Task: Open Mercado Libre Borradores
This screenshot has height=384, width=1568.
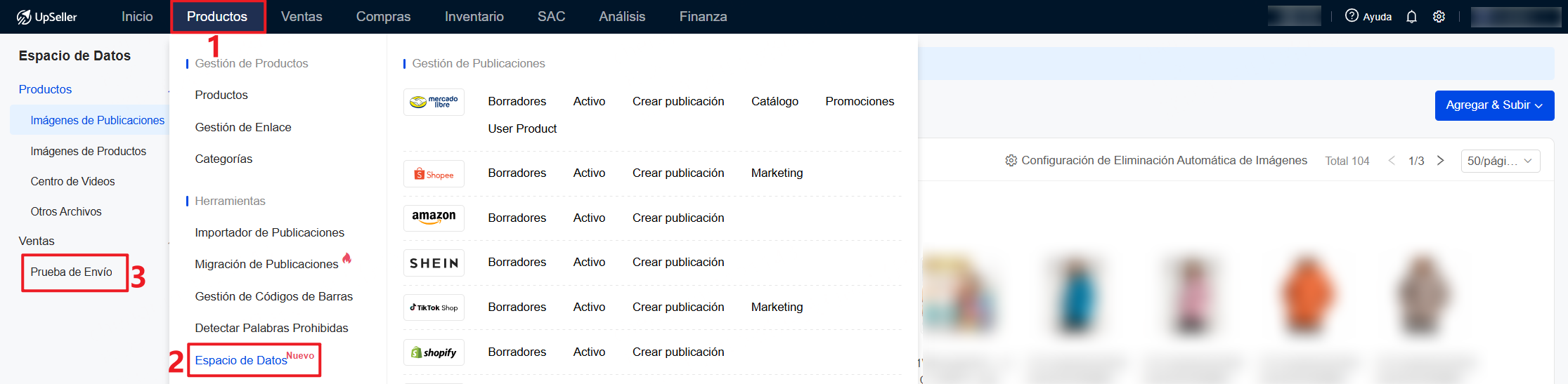Action: [517, 101]
